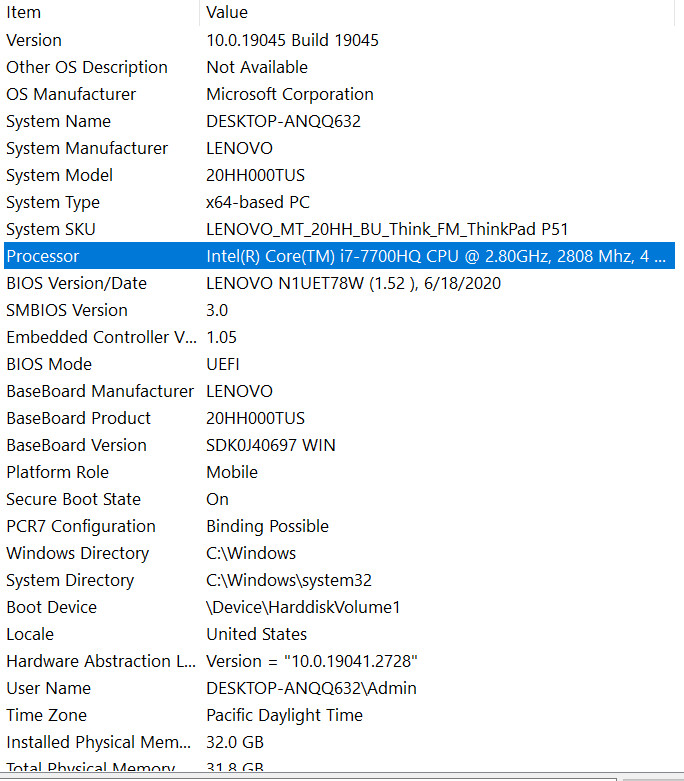Click the Microsoft Corporation value
This screenshot has height=781, width=684.
[x=290, y=94]
